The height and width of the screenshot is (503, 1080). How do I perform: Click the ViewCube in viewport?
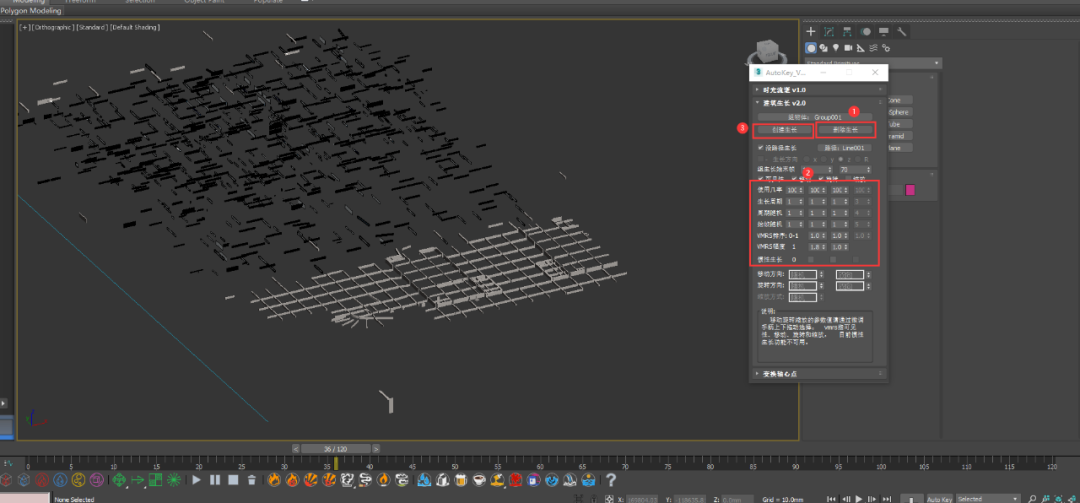pyautogui.click(x=767, y=52)
